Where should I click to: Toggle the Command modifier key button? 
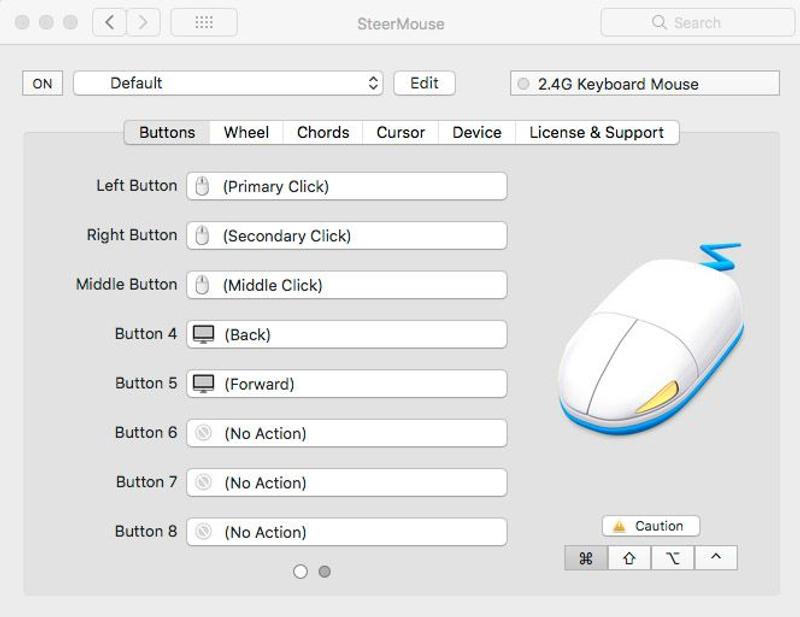(x=586, y=558)
